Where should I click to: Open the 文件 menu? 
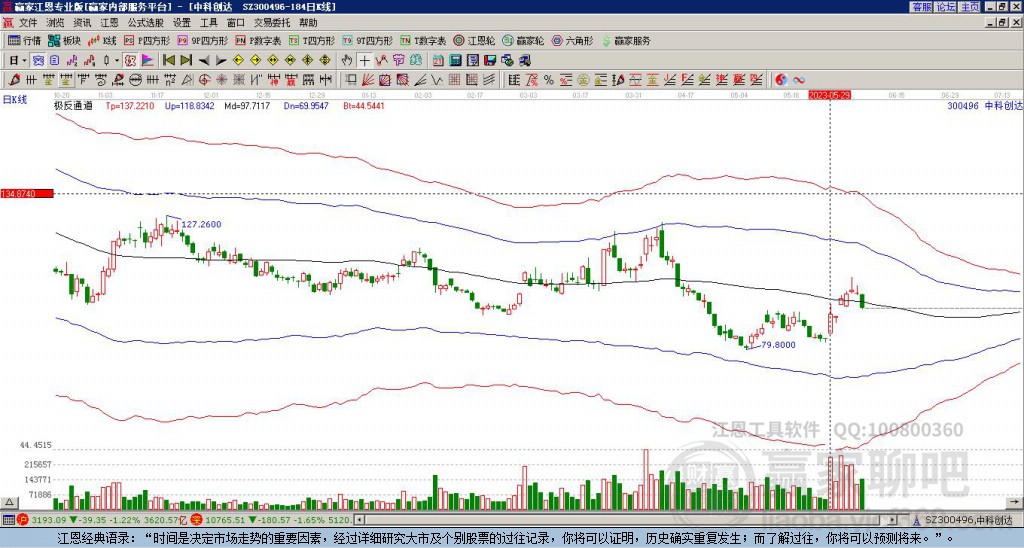click(27, 23)
